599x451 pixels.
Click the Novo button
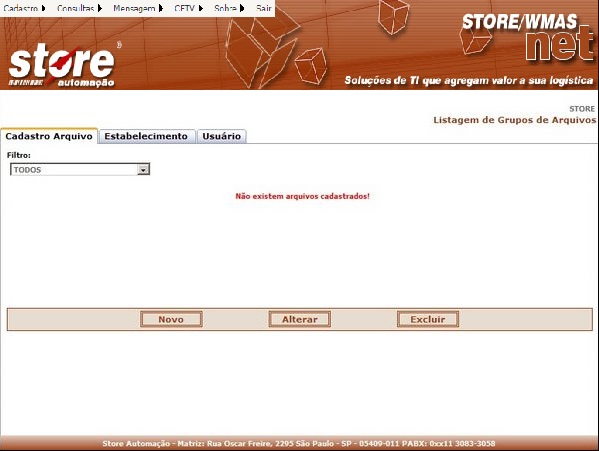coord(171,319)
